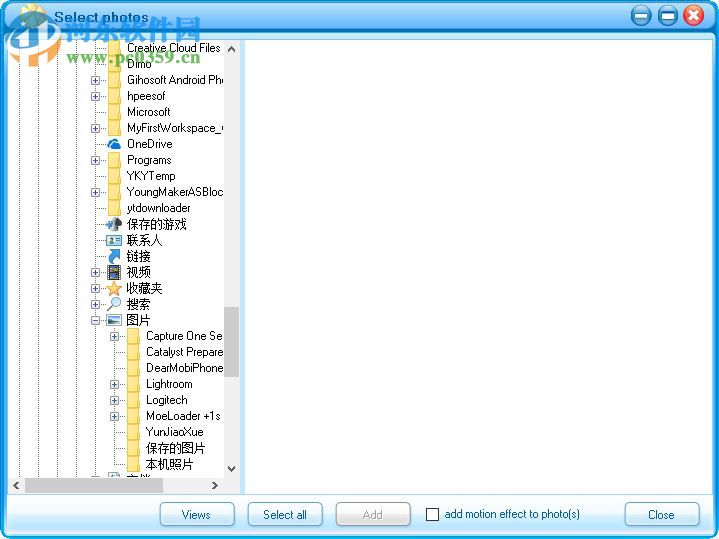The width and height of the screenshot is (719, 539).
Task: Select the Dimo folder
Action: (x=139, y=64)
